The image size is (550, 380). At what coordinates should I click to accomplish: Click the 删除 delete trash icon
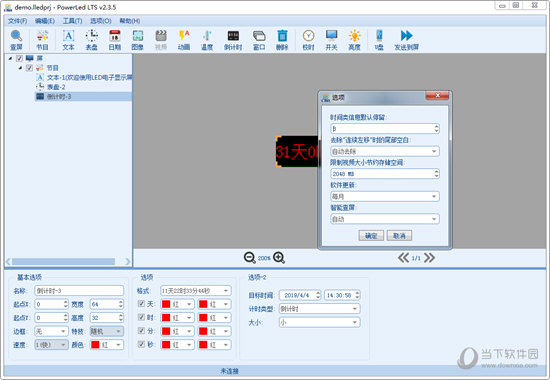coord(282,40)
